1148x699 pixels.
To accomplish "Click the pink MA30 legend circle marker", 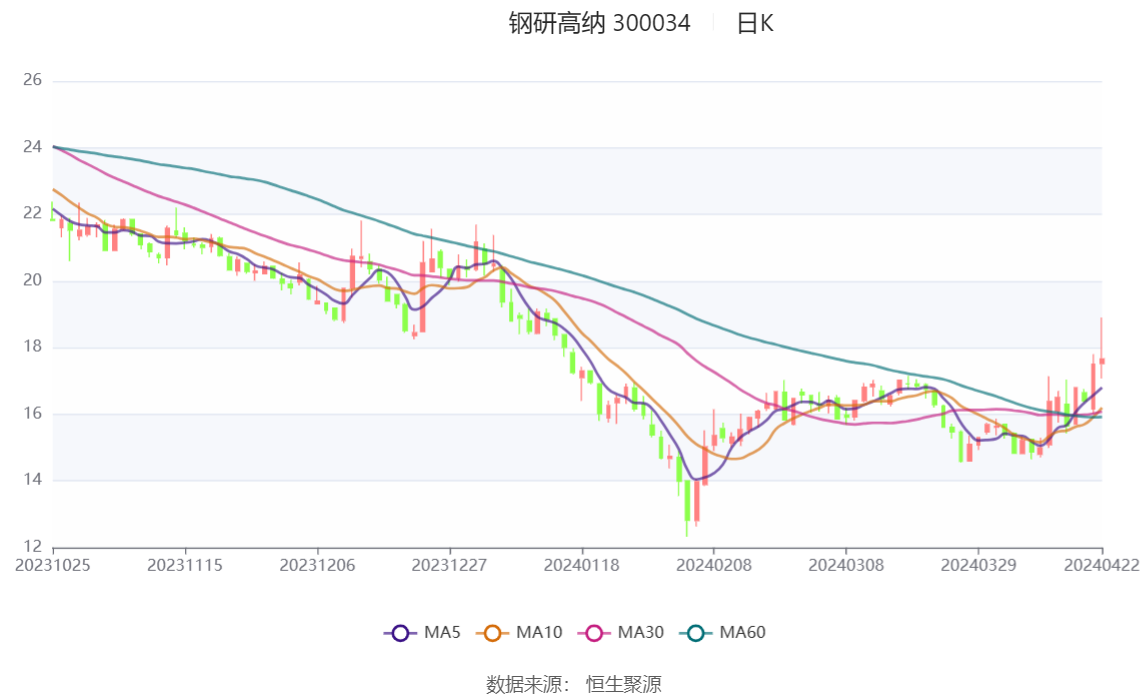I will pos(594,633).
